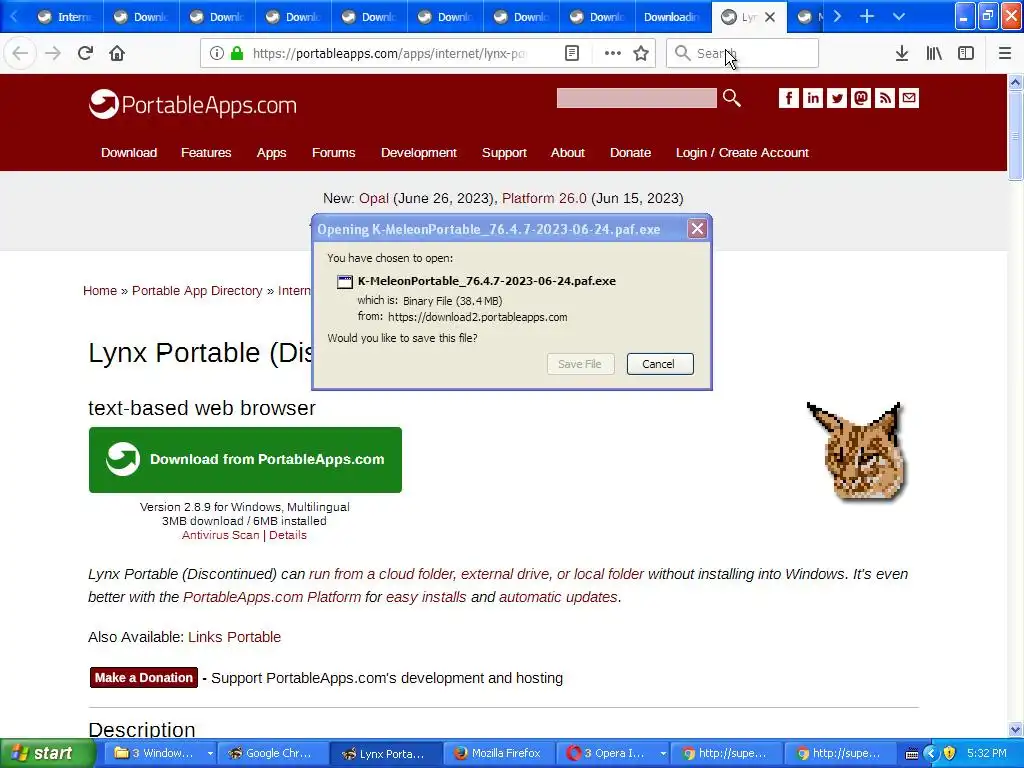Viewport: 1024px width, 768px height.
Task: Click the green padlock security icon
Action: coord(237,53)
